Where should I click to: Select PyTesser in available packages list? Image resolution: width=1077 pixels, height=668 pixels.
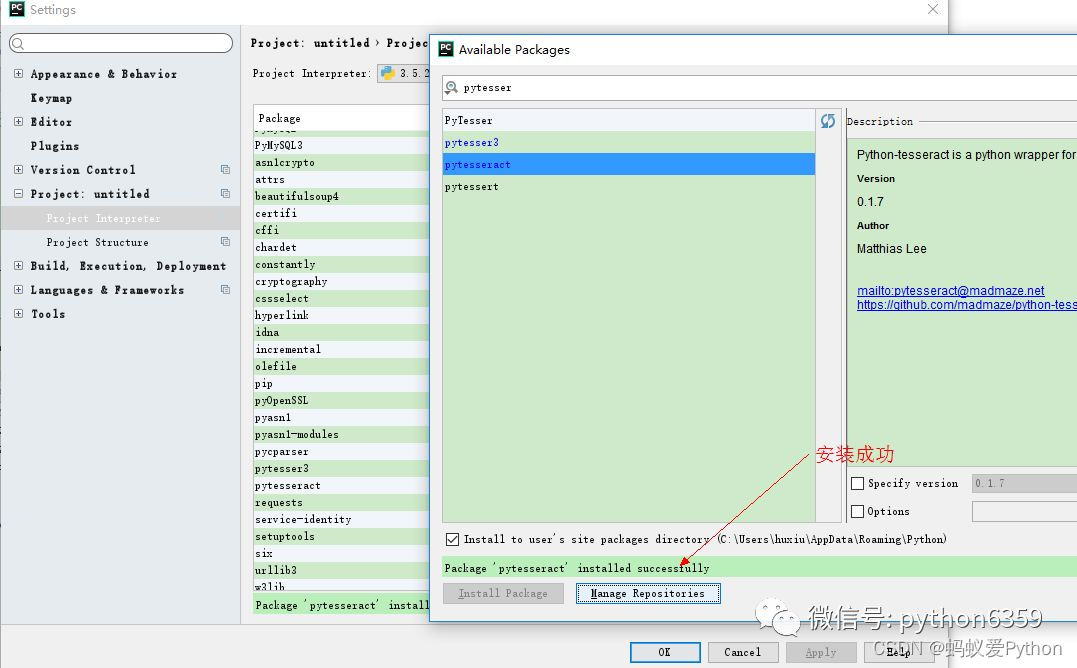[628, 121]
